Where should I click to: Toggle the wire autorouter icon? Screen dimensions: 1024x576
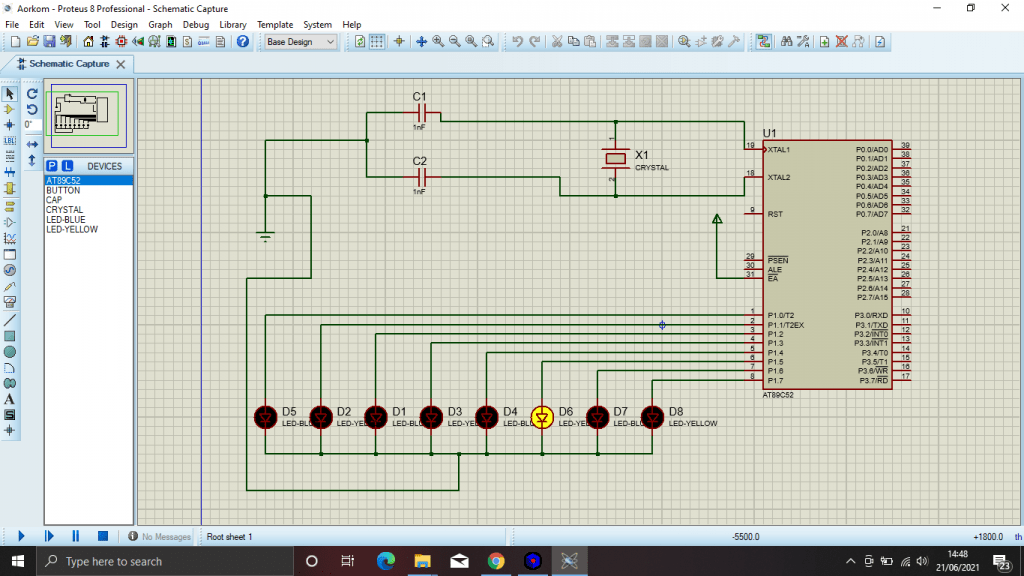click(x=764, y=42)
